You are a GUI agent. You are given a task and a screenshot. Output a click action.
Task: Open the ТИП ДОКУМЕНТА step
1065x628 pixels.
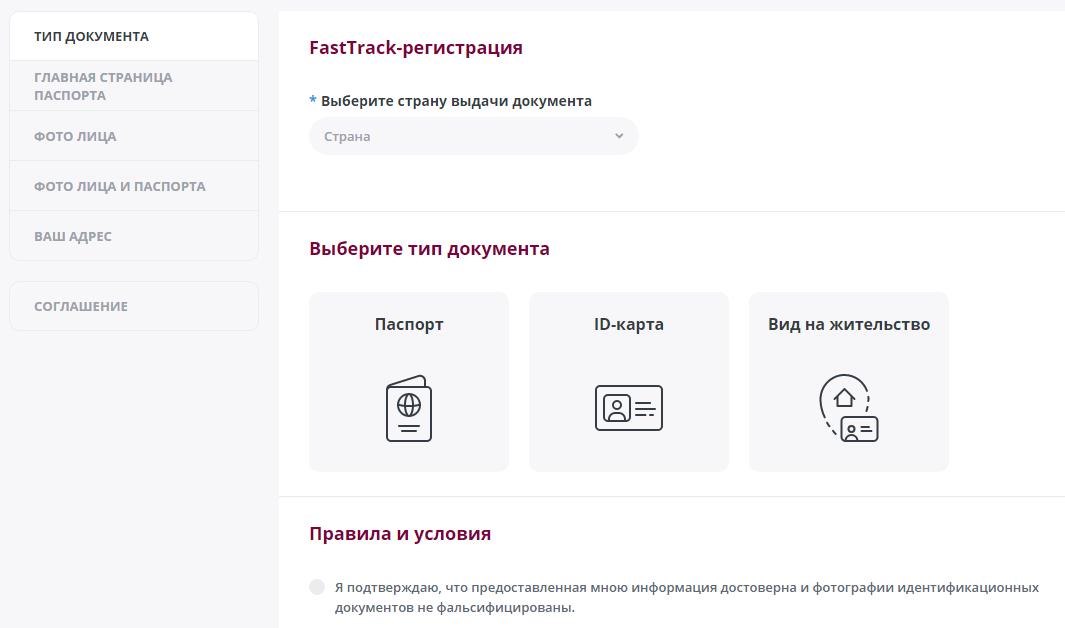(134, 37)
